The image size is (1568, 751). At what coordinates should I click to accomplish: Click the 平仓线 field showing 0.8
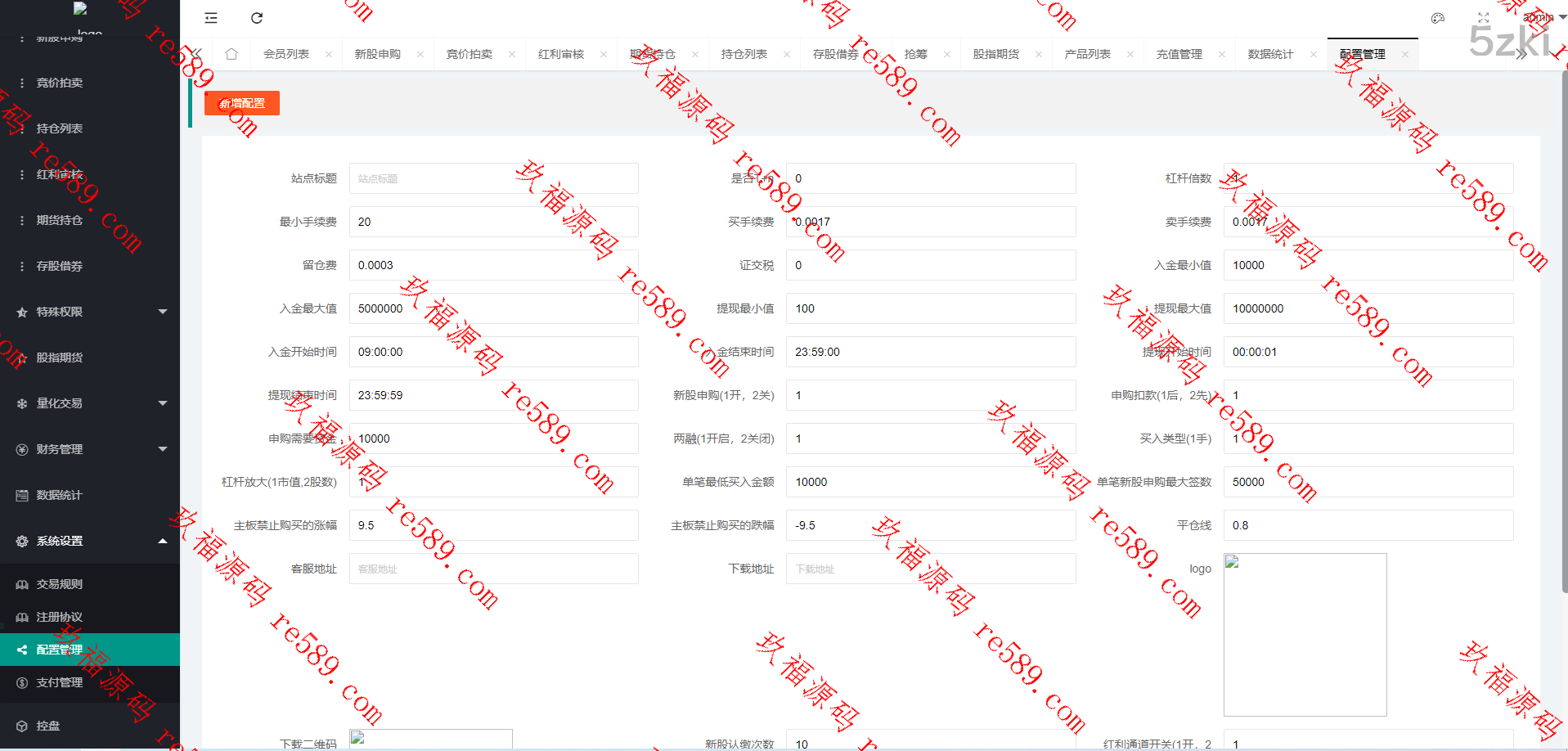coord(1368,525)
